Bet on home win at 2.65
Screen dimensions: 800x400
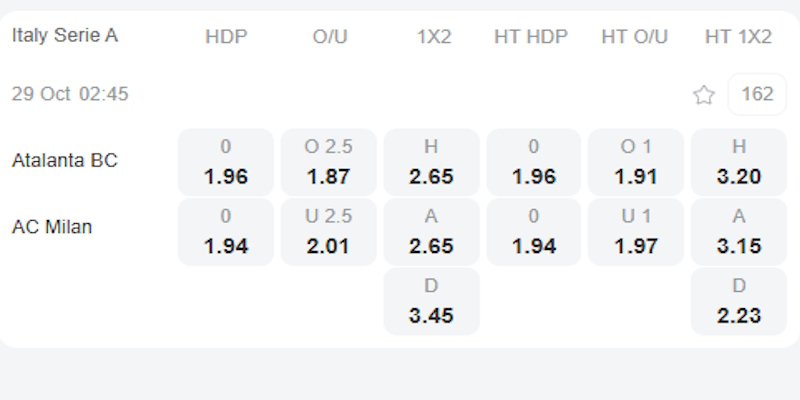pos(431,162)
